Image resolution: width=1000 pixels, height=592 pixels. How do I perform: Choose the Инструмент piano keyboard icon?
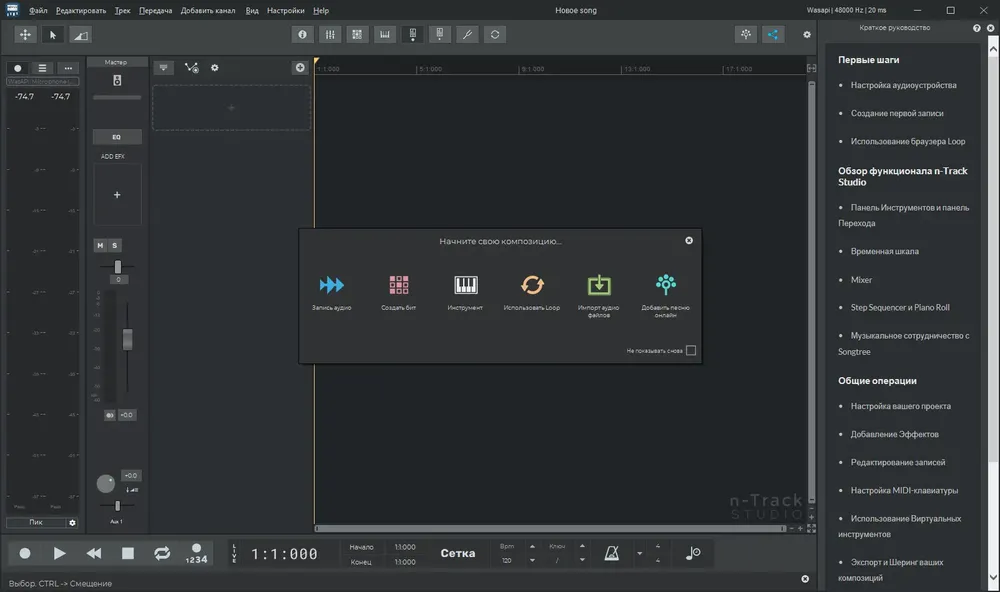(x=466, y=285)
